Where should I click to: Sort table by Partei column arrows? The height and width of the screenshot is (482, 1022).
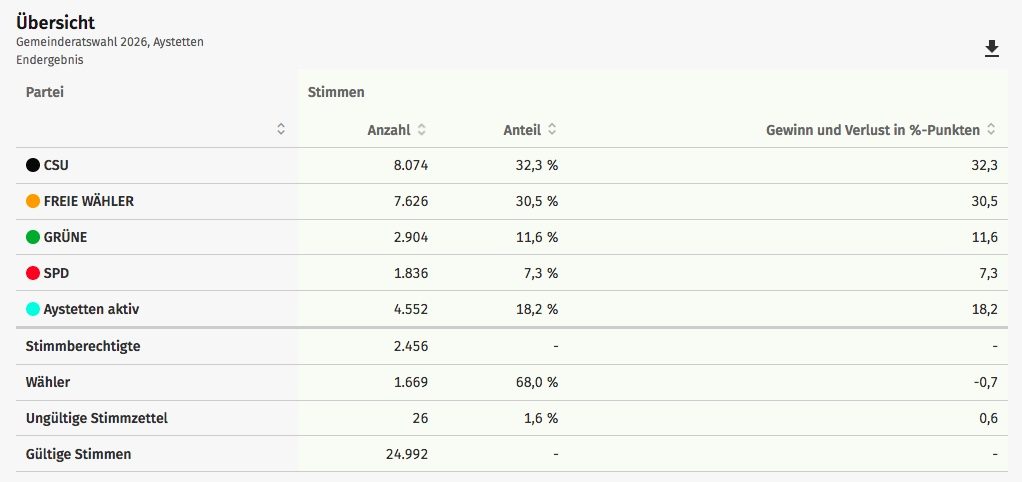point(281,129)
